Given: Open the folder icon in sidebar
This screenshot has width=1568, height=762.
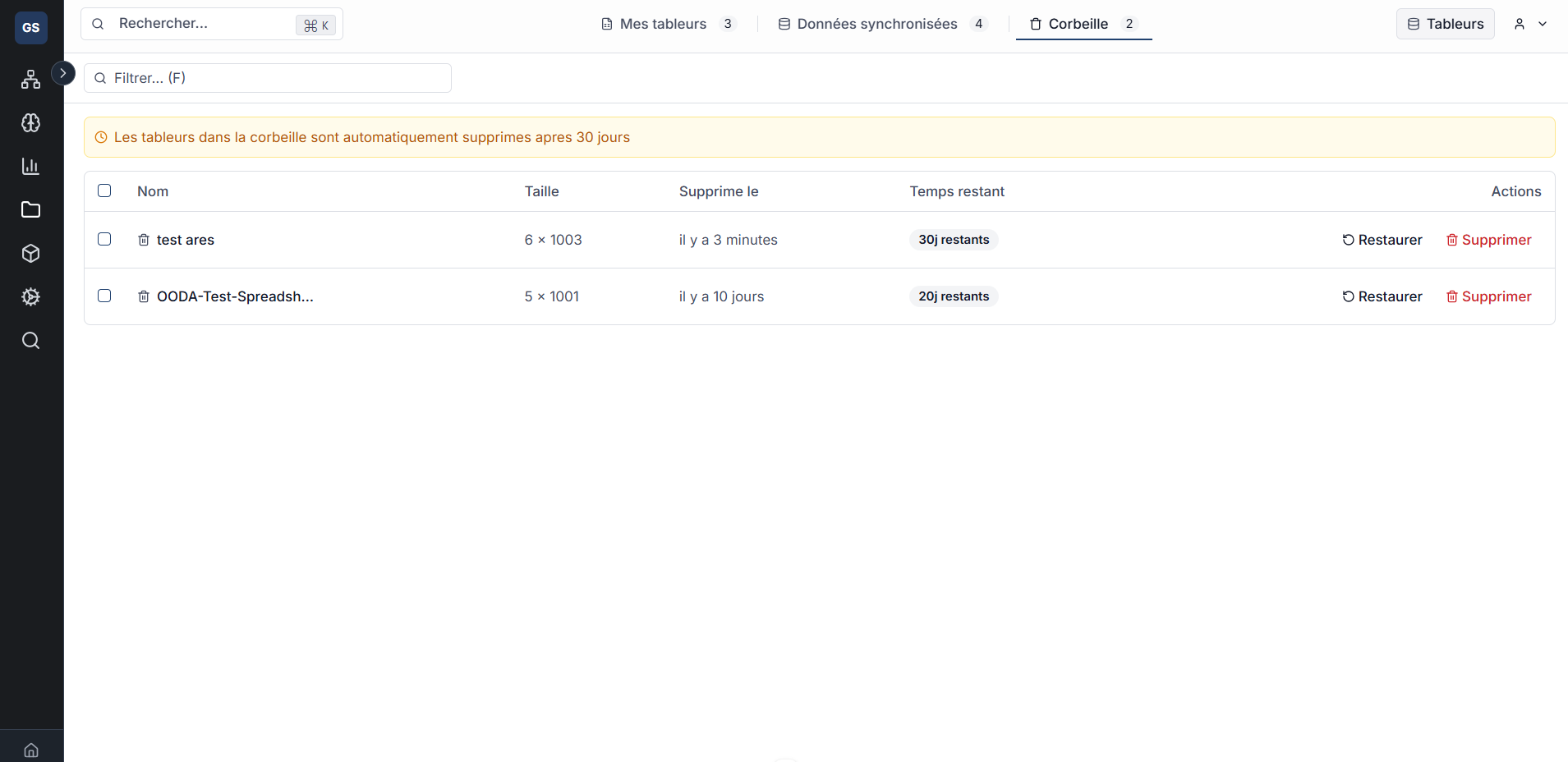Looking at the screenshot, I should [x=31, y=210].
